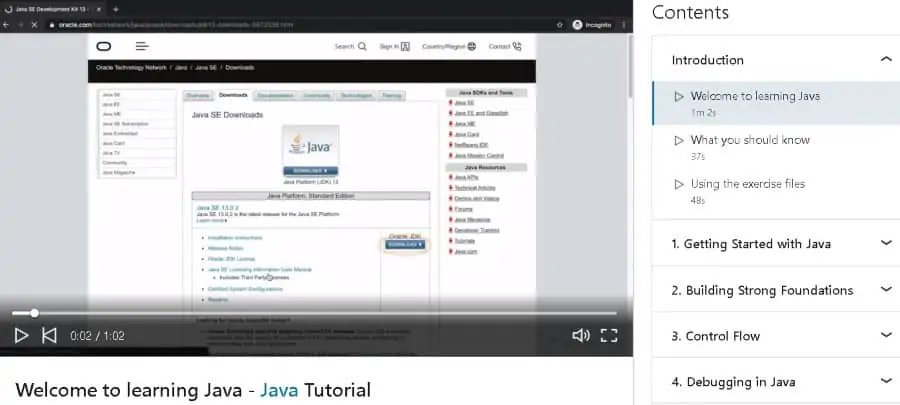
Task: Stop page loading with the X icon
Action: tap(36, 25)
